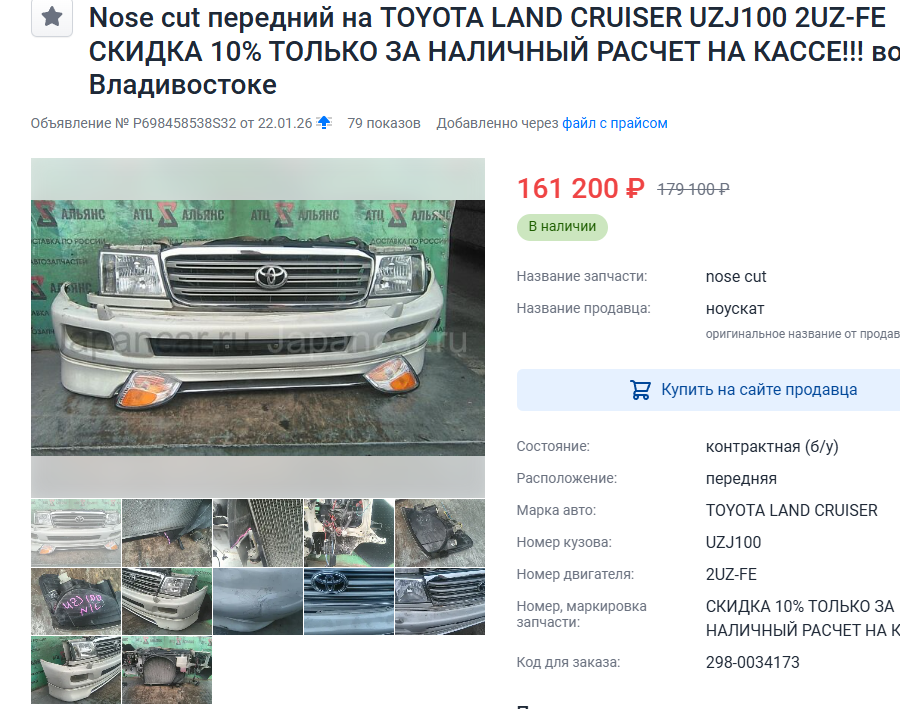Select headlight back side thumbnail
The height and width of the screenshot is (709, 900).
pyautogui.click(x=440, y=533)
